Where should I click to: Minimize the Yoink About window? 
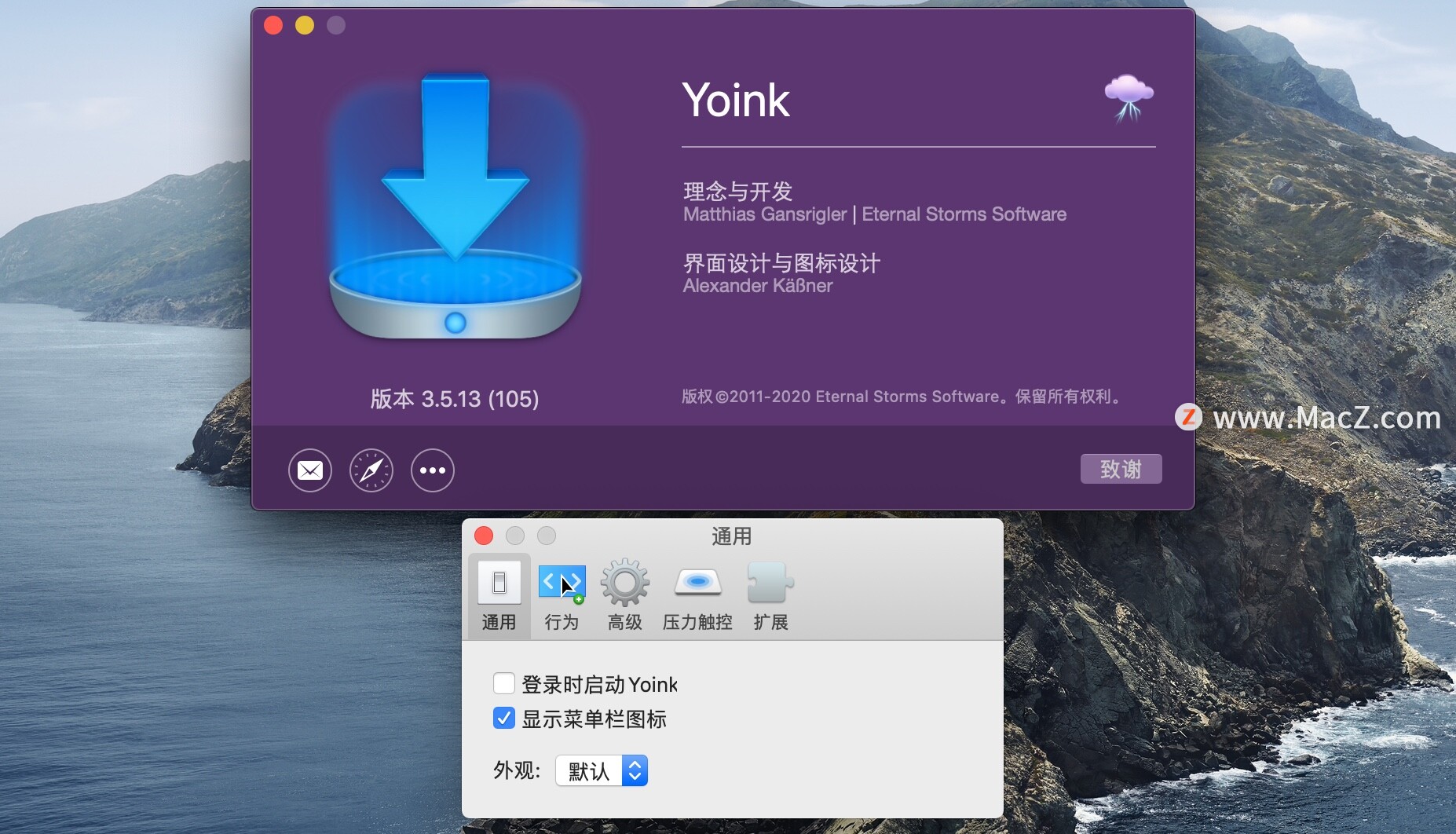point(305,25)
